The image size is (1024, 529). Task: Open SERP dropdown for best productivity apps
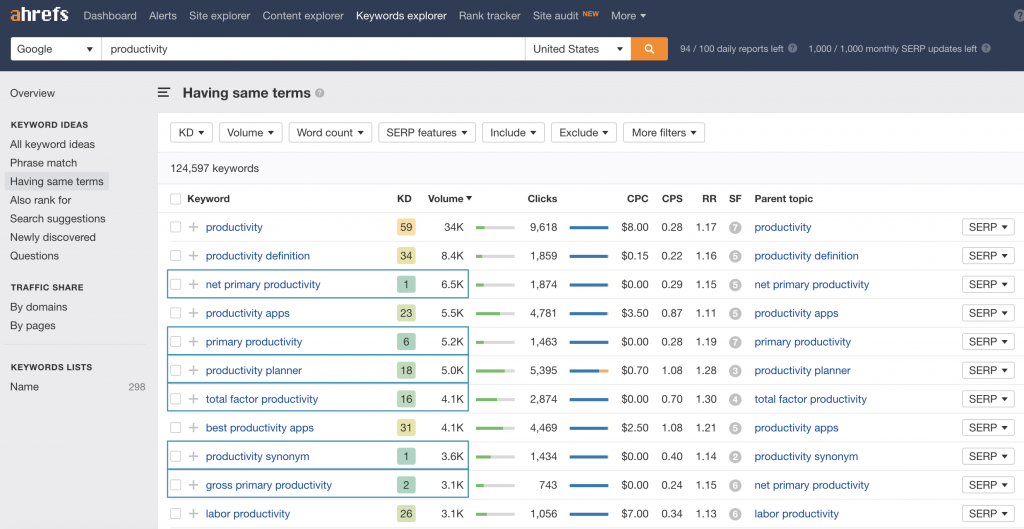point(988,428)
